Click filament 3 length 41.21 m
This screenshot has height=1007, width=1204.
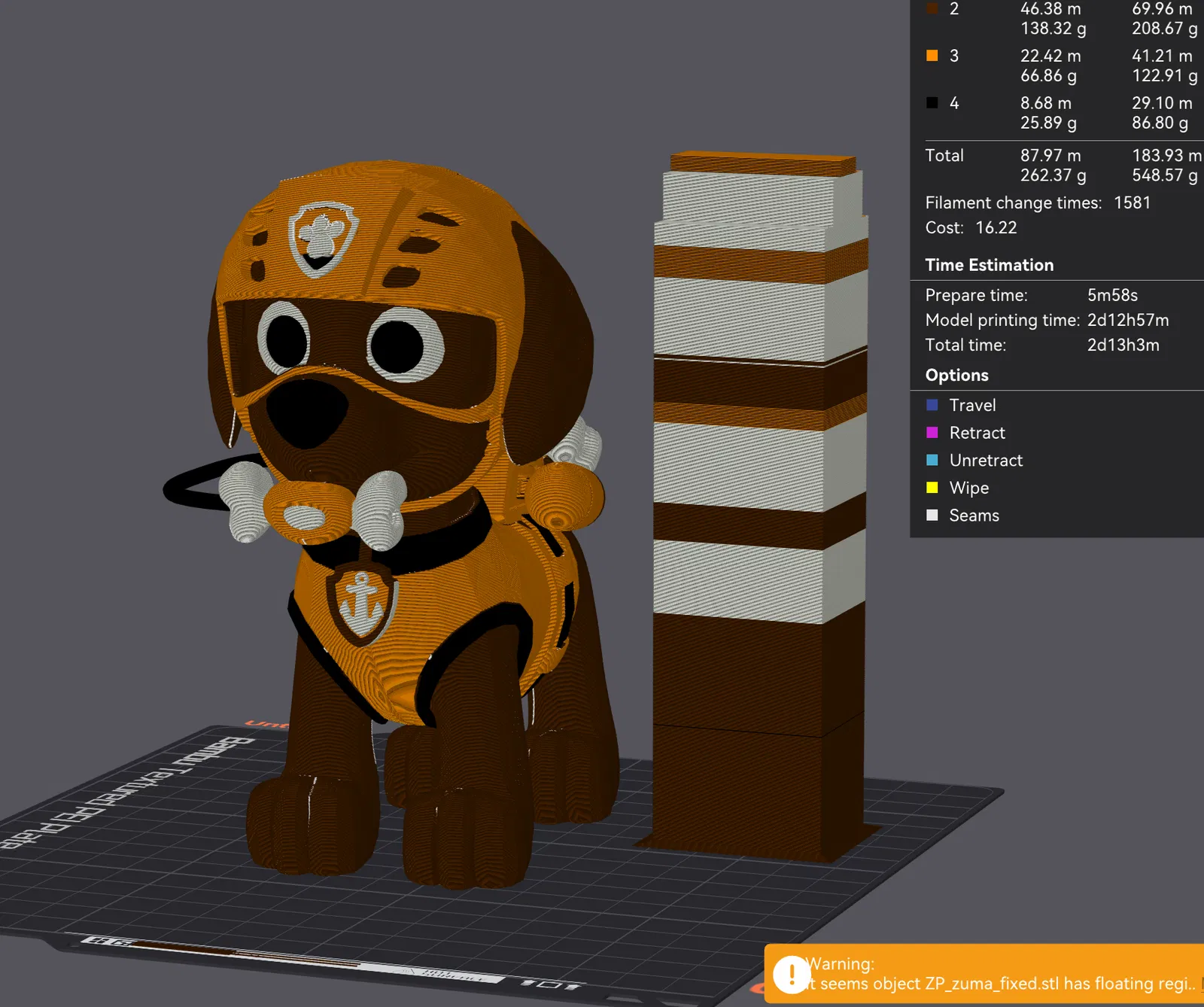tap(1163, 56)
